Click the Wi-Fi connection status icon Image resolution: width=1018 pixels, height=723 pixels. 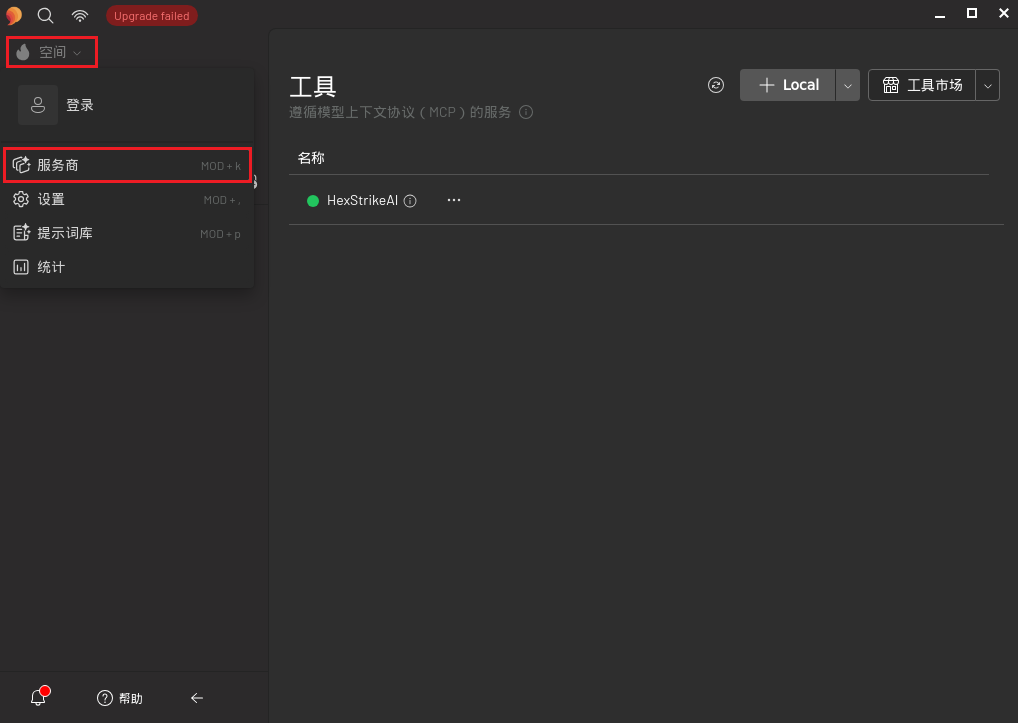[x=79, y=15]
